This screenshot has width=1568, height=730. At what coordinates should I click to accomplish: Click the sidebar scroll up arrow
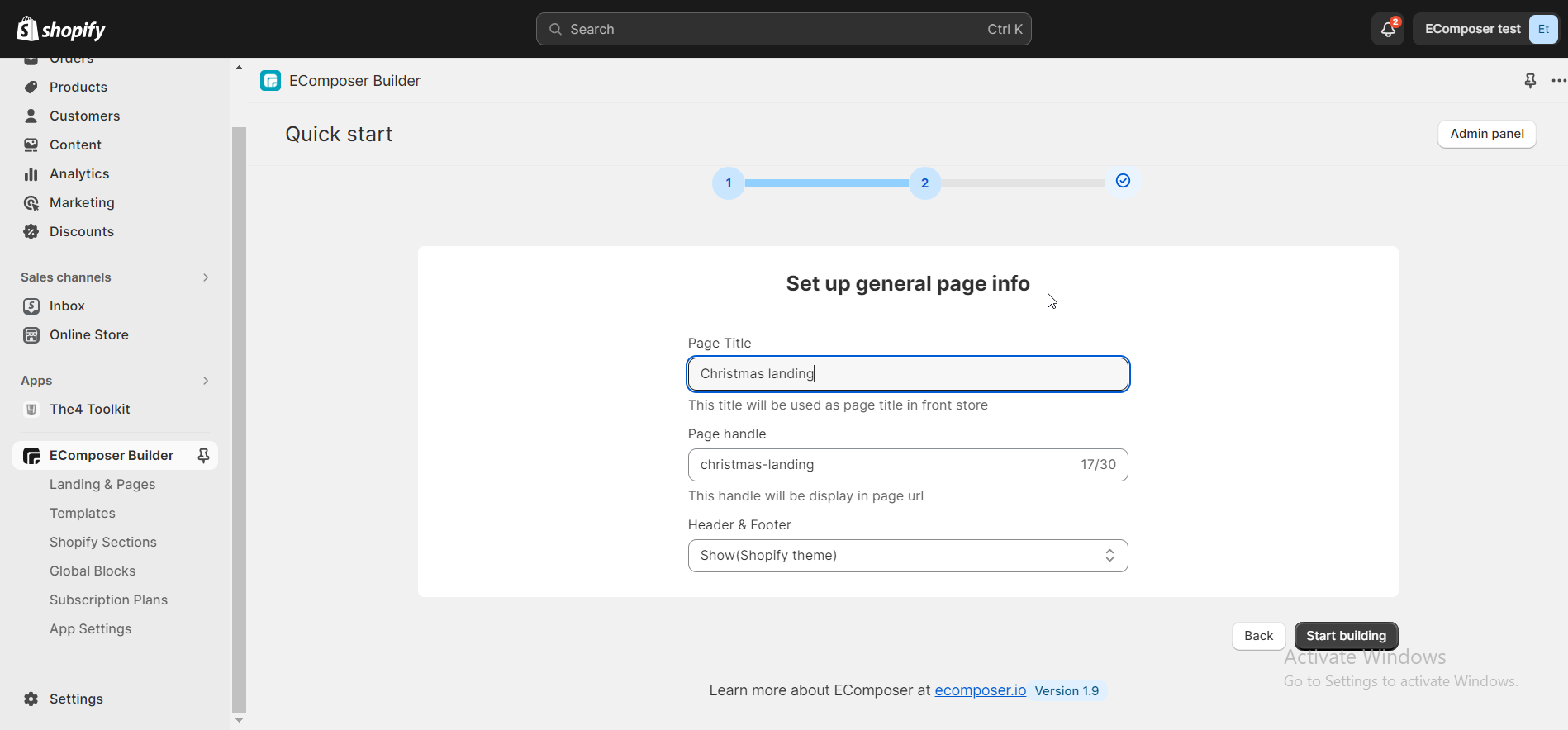[x=239, y=68]
